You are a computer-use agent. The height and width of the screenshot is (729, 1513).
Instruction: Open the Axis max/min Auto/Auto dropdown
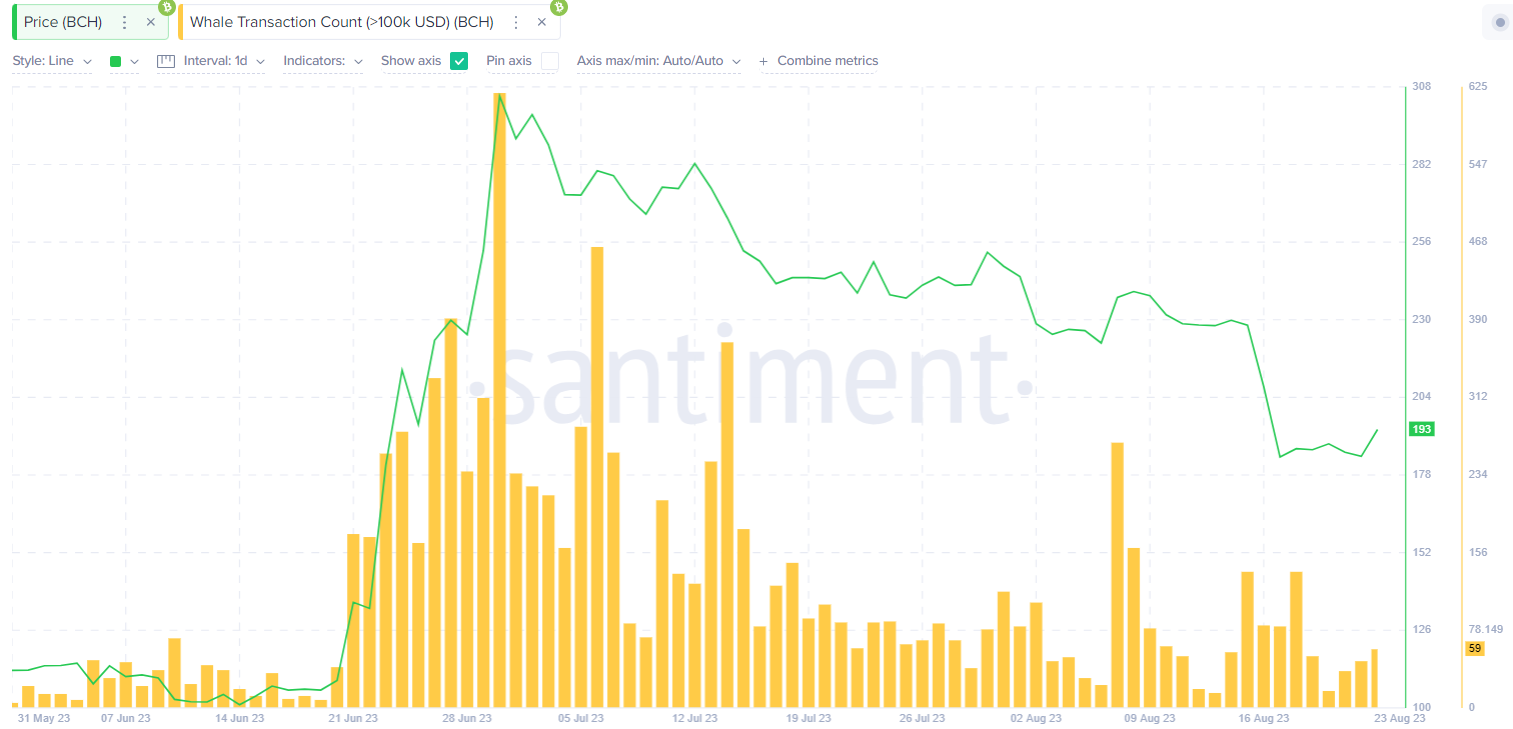click(658, 61)
